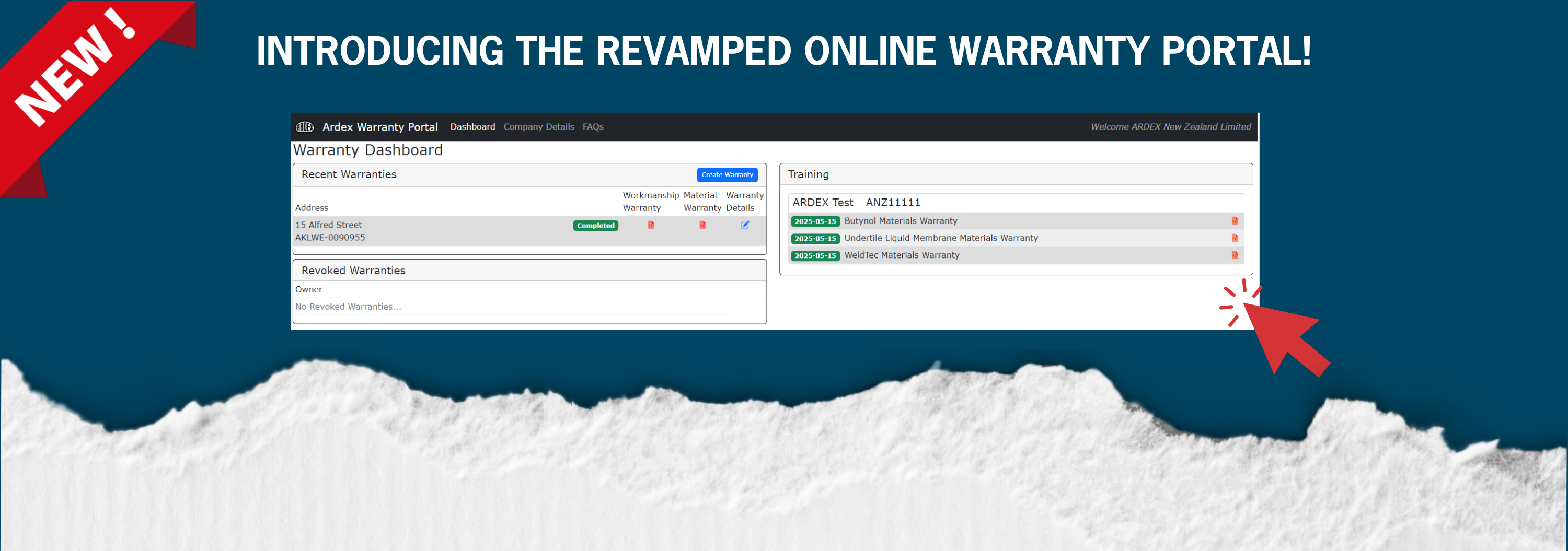
Task: Click the 15 Alfred Street address entry
Action: click(x=329, y=225)
